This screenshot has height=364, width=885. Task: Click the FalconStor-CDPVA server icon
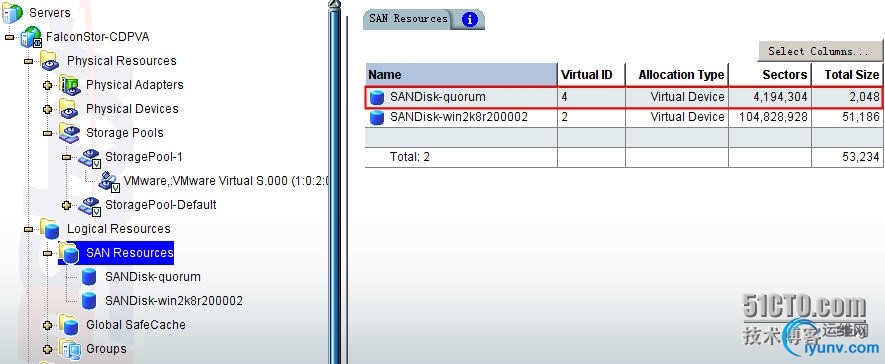coord(31,37)
